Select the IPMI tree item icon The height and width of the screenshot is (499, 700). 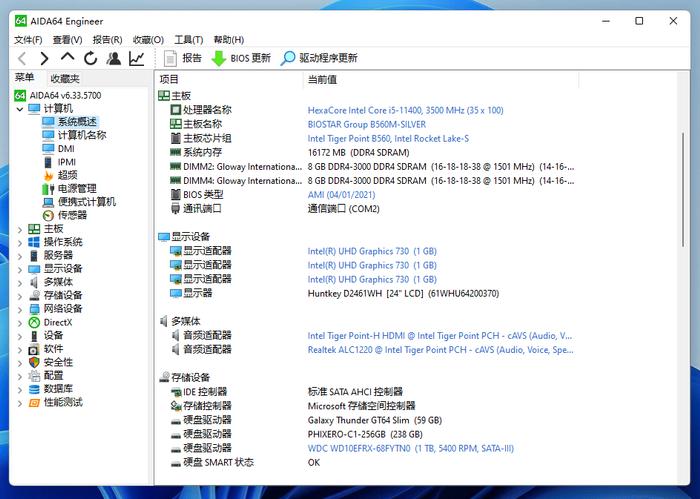click(x=48, y=162)
